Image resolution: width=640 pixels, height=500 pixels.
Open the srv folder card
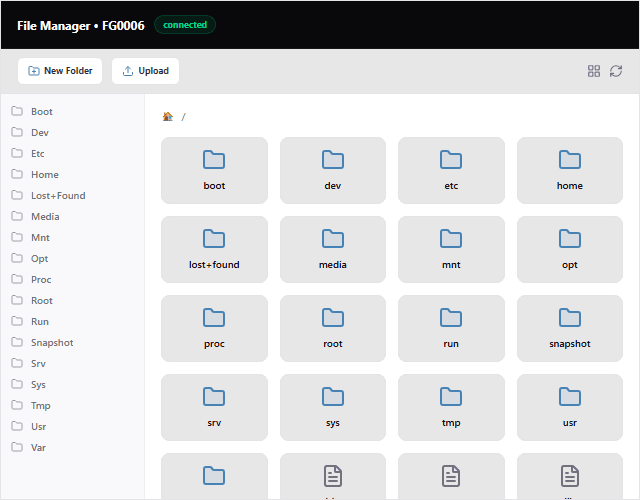214,407
